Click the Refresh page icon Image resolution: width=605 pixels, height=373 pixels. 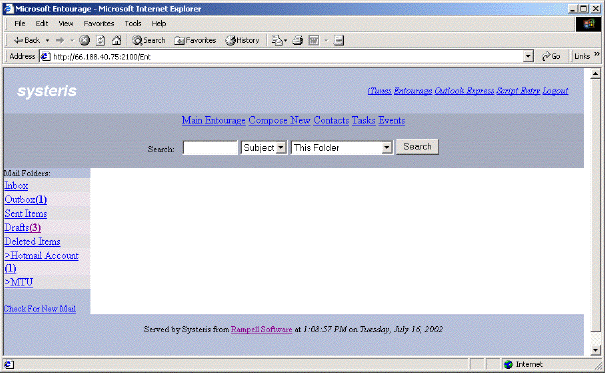[100, 40]
